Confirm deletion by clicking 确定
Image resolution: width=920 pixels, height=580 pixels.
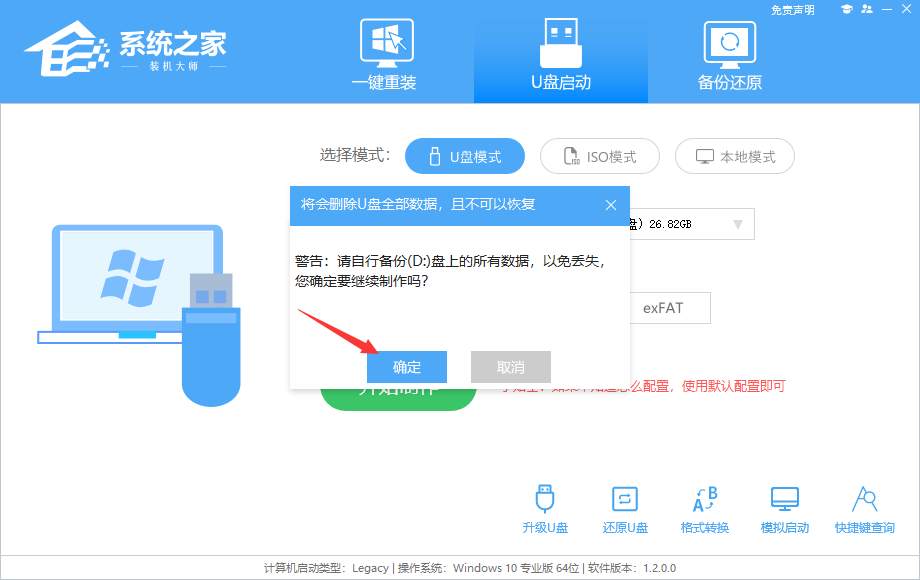click(406, 367)
